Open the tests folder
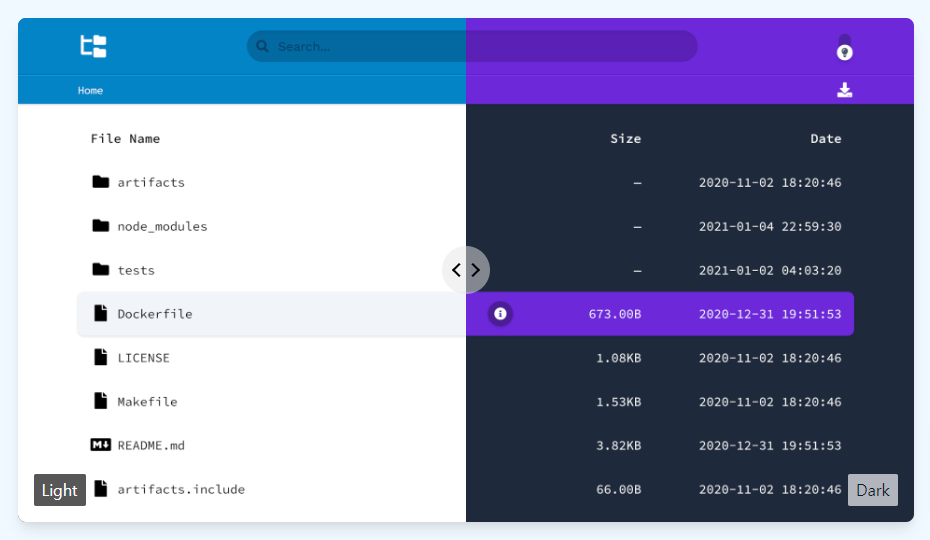The image size is (930, 540). [136, 270]
